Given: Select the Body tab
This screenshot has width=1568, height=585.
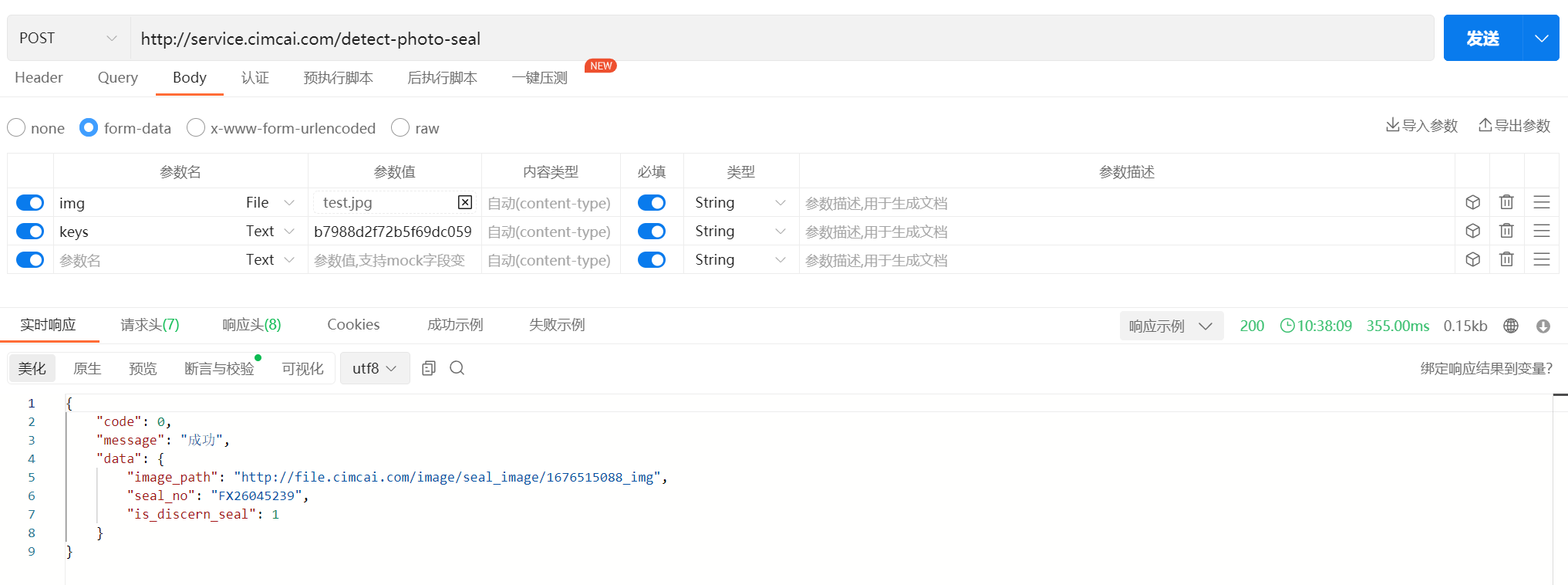Looking at the screenshot, I should 190,77.
